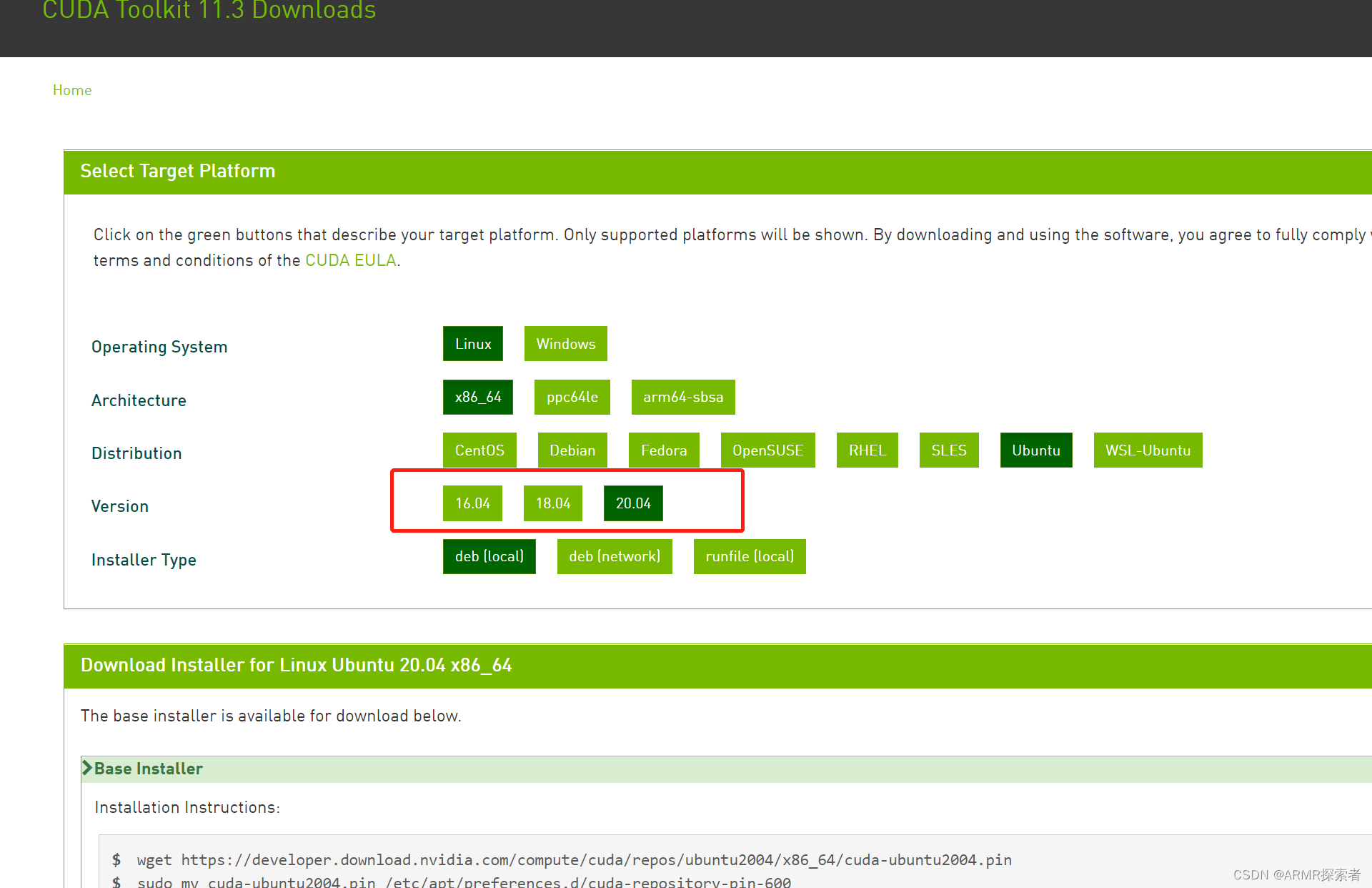Click the RHEL distribution option
Image resolution: width=1372 pixels, height=888 pixels.
click(x=867, y=450)
